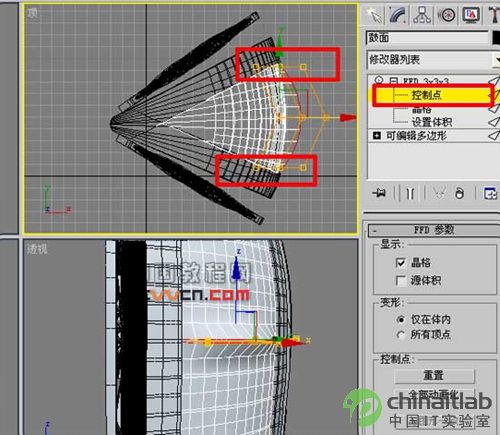Select 可编辑多边形 in the stack
The image size is (500, 435).
pyautogui.click(x=416, y=136)
